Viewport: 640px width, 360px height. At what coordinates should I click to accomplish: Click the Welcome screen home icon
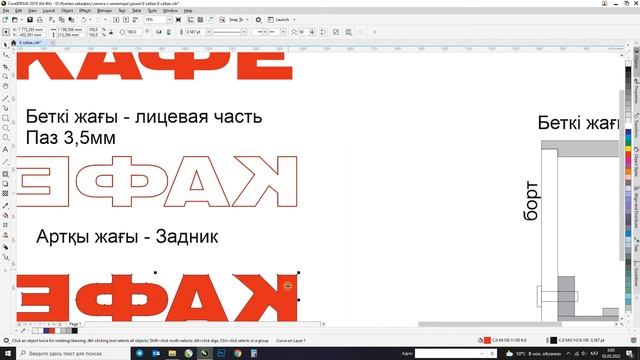(13, 42)
